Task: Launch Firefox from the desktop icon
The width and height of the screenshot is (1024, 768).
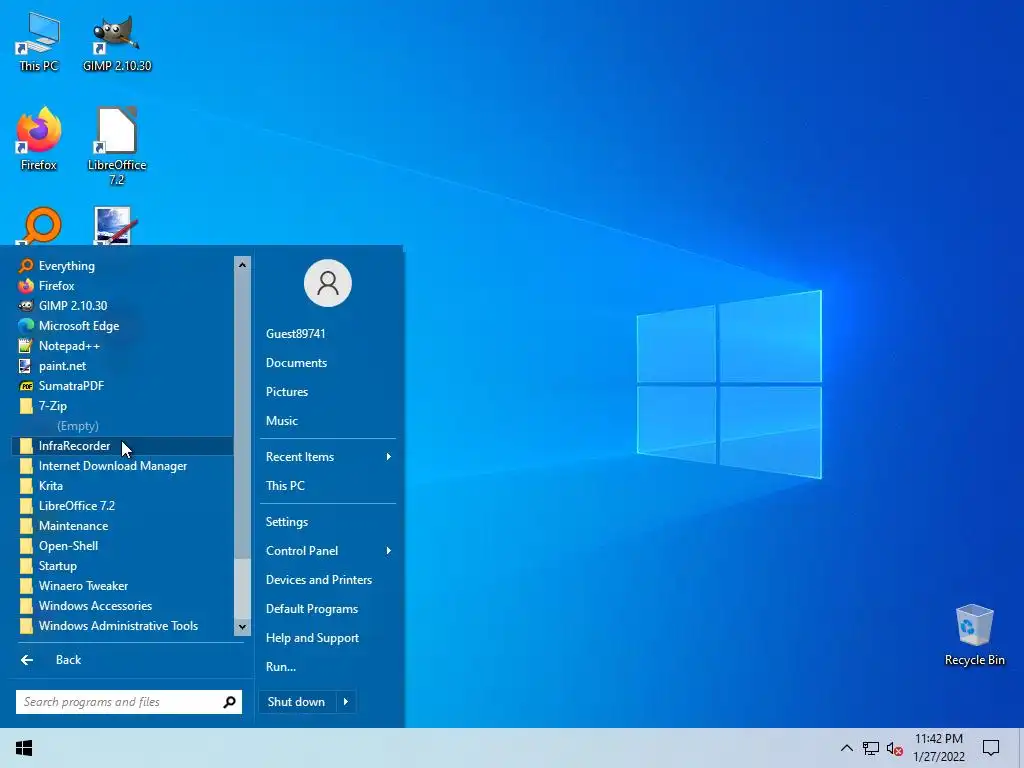Action: (x=39, y=139)
